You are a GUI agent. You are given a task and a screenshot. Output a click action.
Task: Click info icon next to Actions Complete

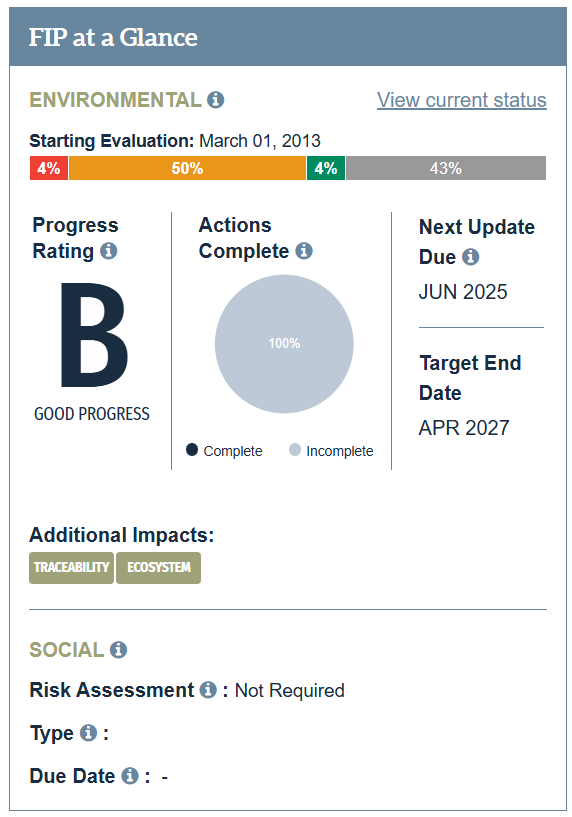[304, 251]
